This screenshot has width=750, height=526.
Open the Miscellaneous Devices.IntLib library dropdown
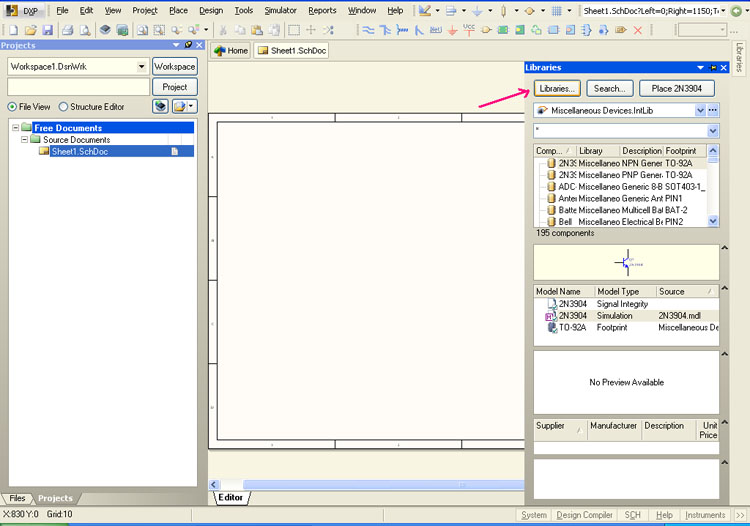coord(700,110)
